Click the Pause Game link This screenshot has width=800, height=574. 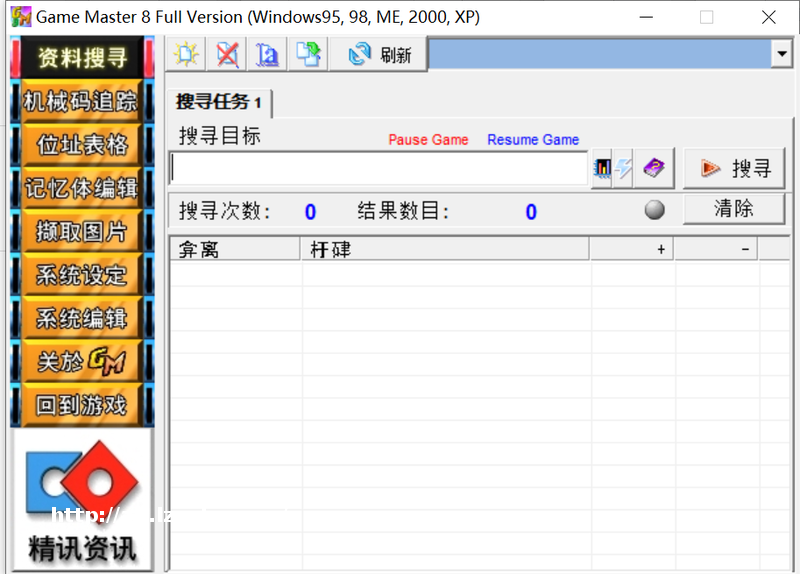428,140
